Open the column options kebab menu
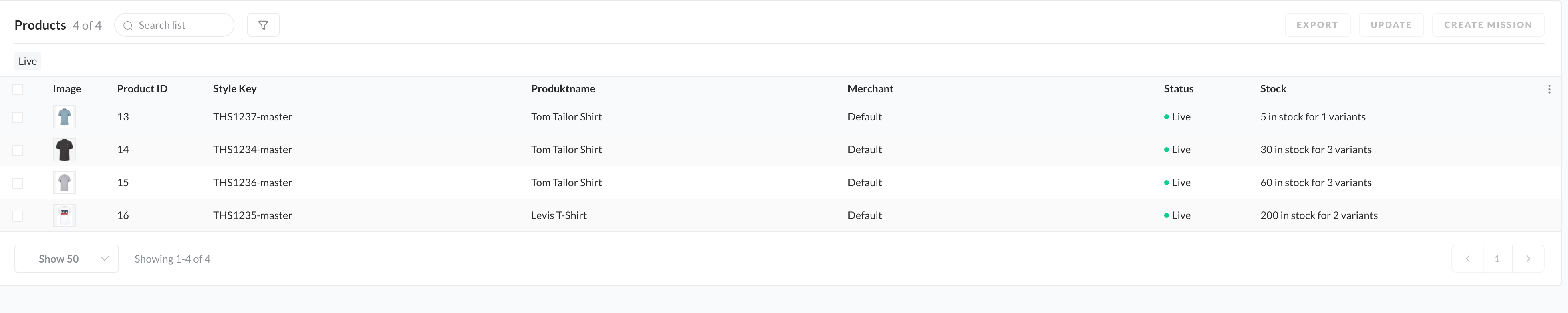1568x313 pixels. (1549, 89)
